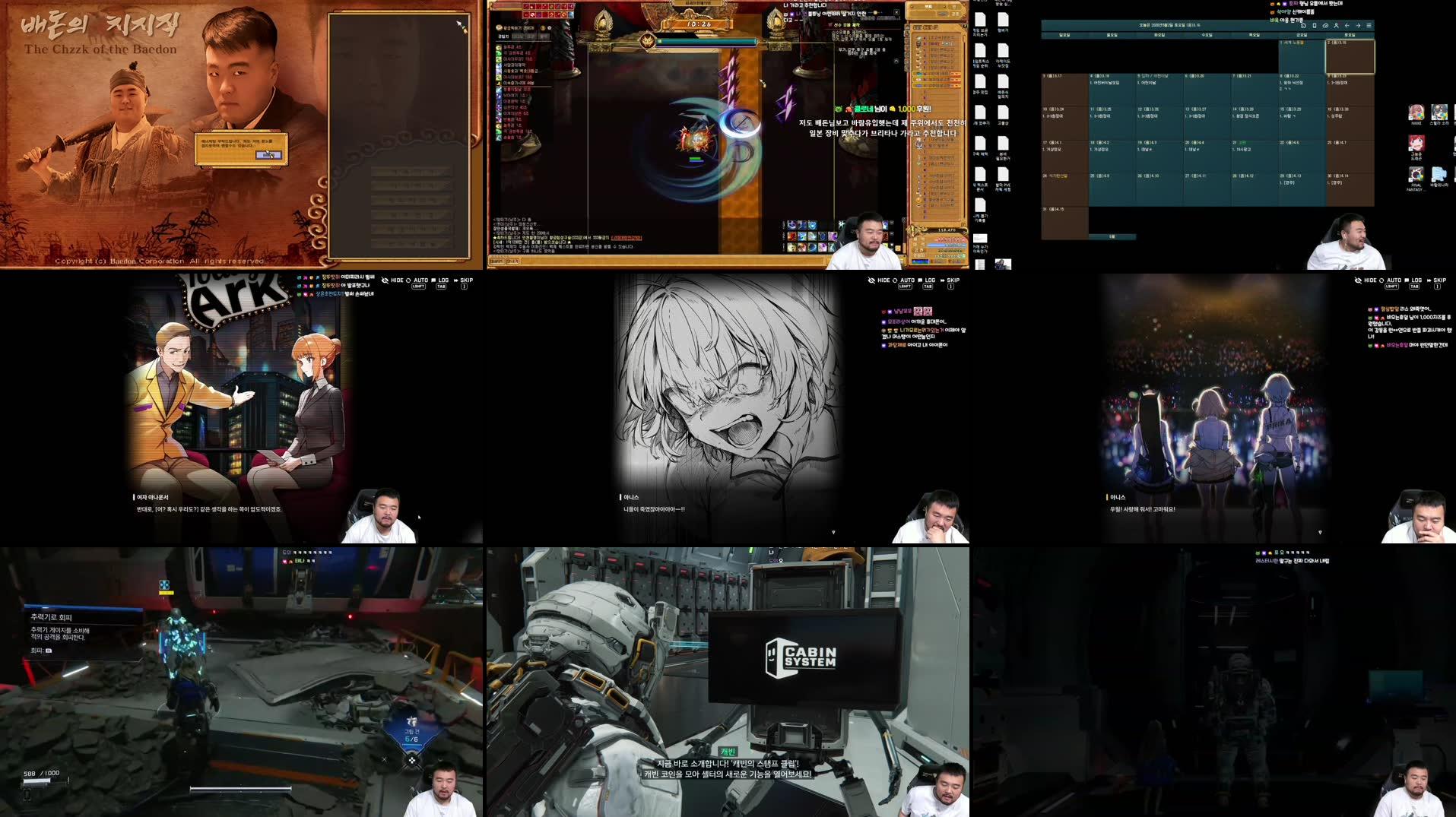Open the FINAL FANTASY desktop shortcut
This screenshot has width=1456, height=817.
1416,179
